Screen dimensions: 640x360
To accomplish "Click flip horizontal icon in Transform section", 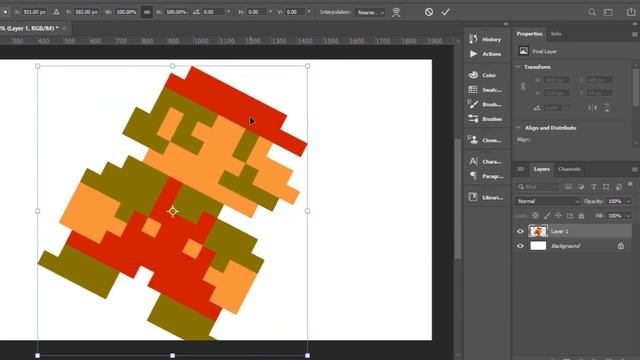I will [x=593, y=107].
